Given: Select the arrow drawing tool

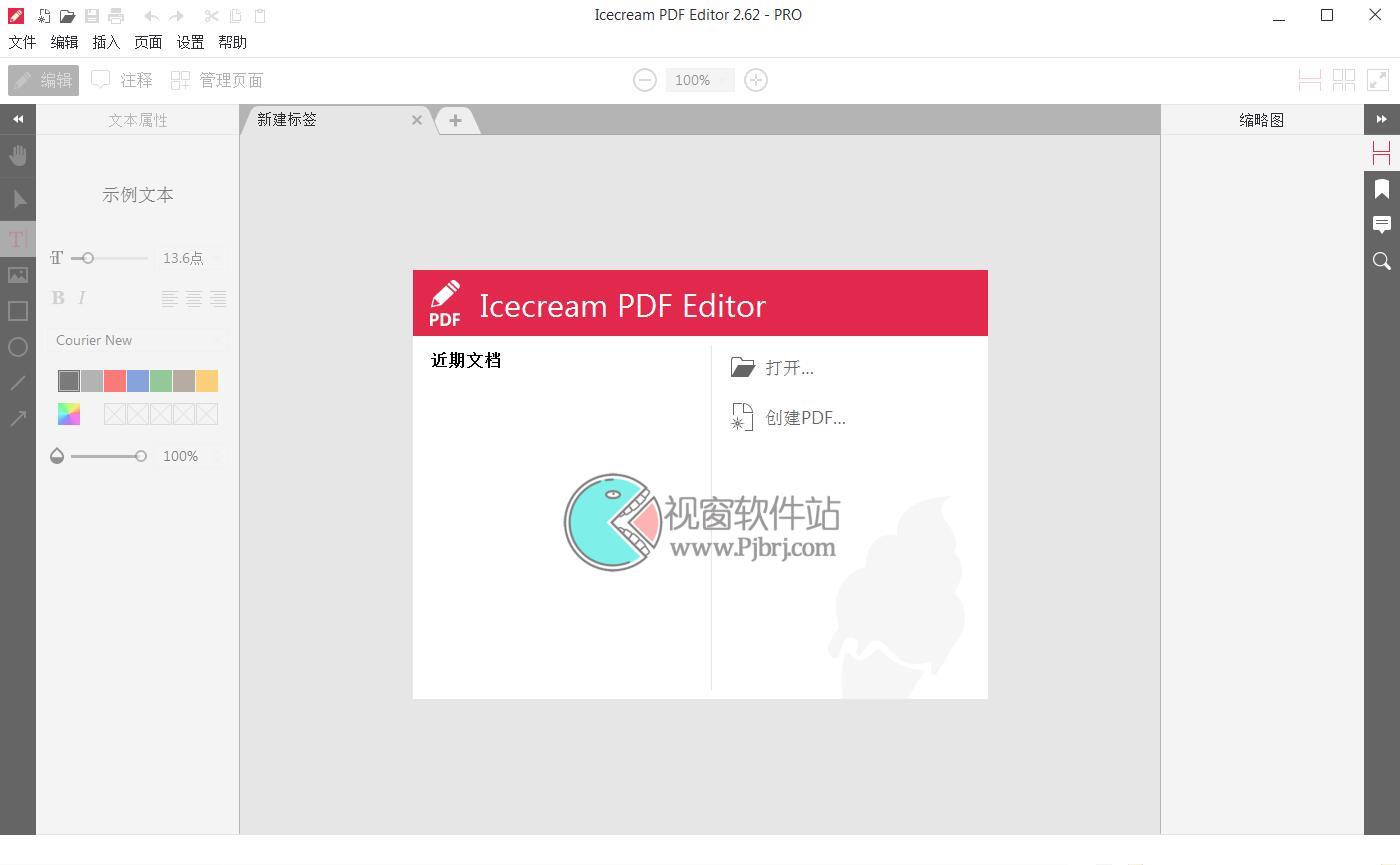Looking at the screenshot, I should click(x=18, y=419).
